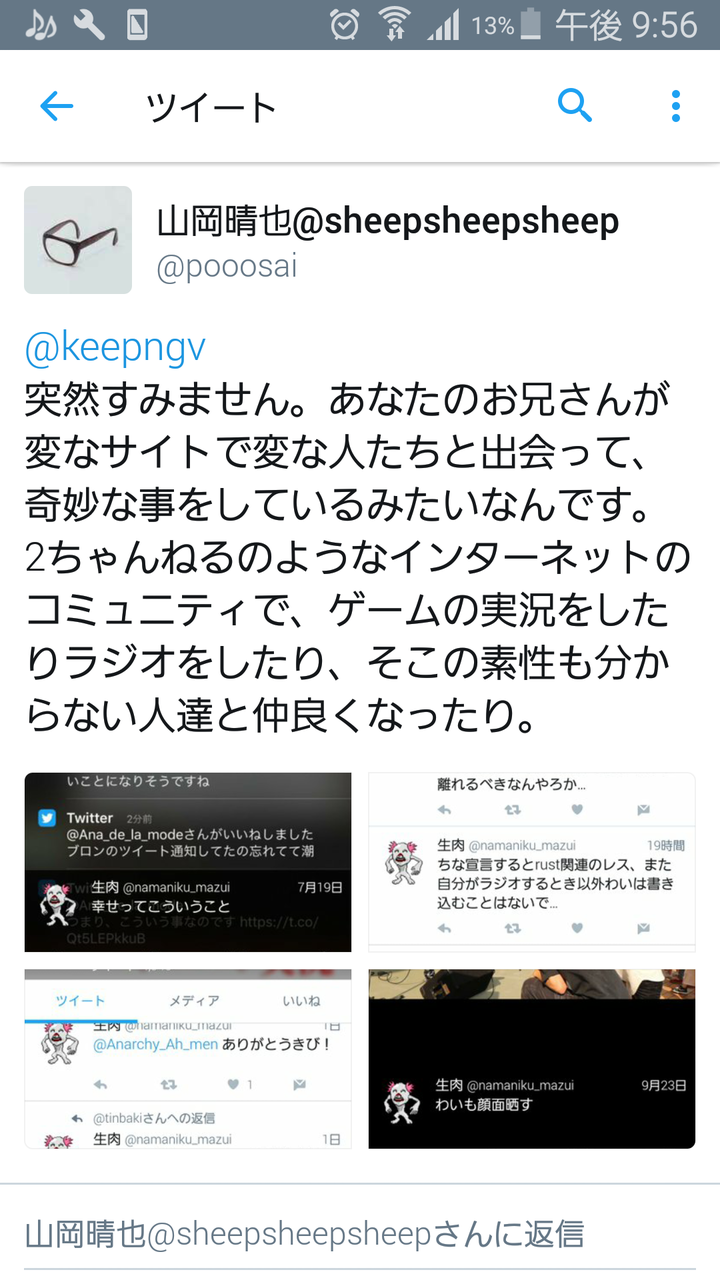The image size is (720, 1280).
Task: Open the third attached image thumbnail
Action: 188,1059
